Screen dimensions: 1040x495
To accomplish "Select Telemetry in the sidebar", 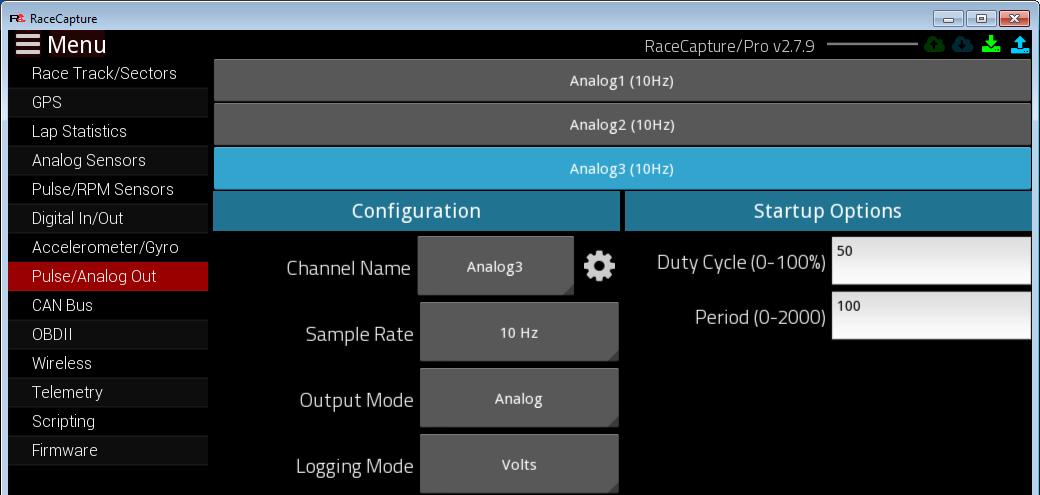I will click(x=108, y=392).
